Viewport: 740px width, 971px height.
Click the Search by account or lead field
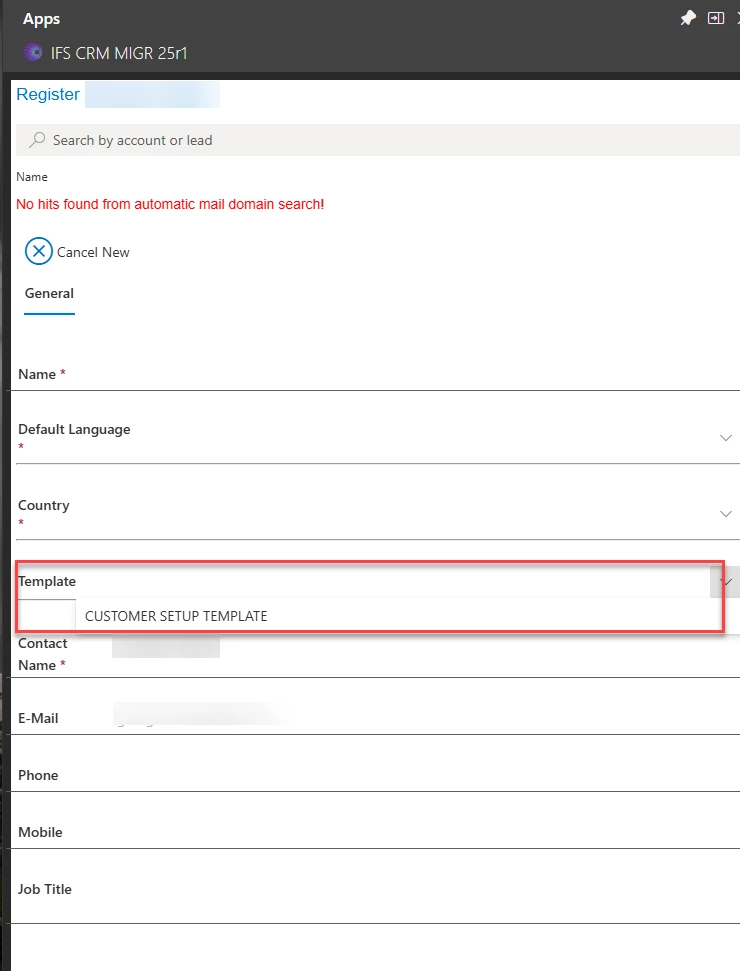[x=378, y=140]
